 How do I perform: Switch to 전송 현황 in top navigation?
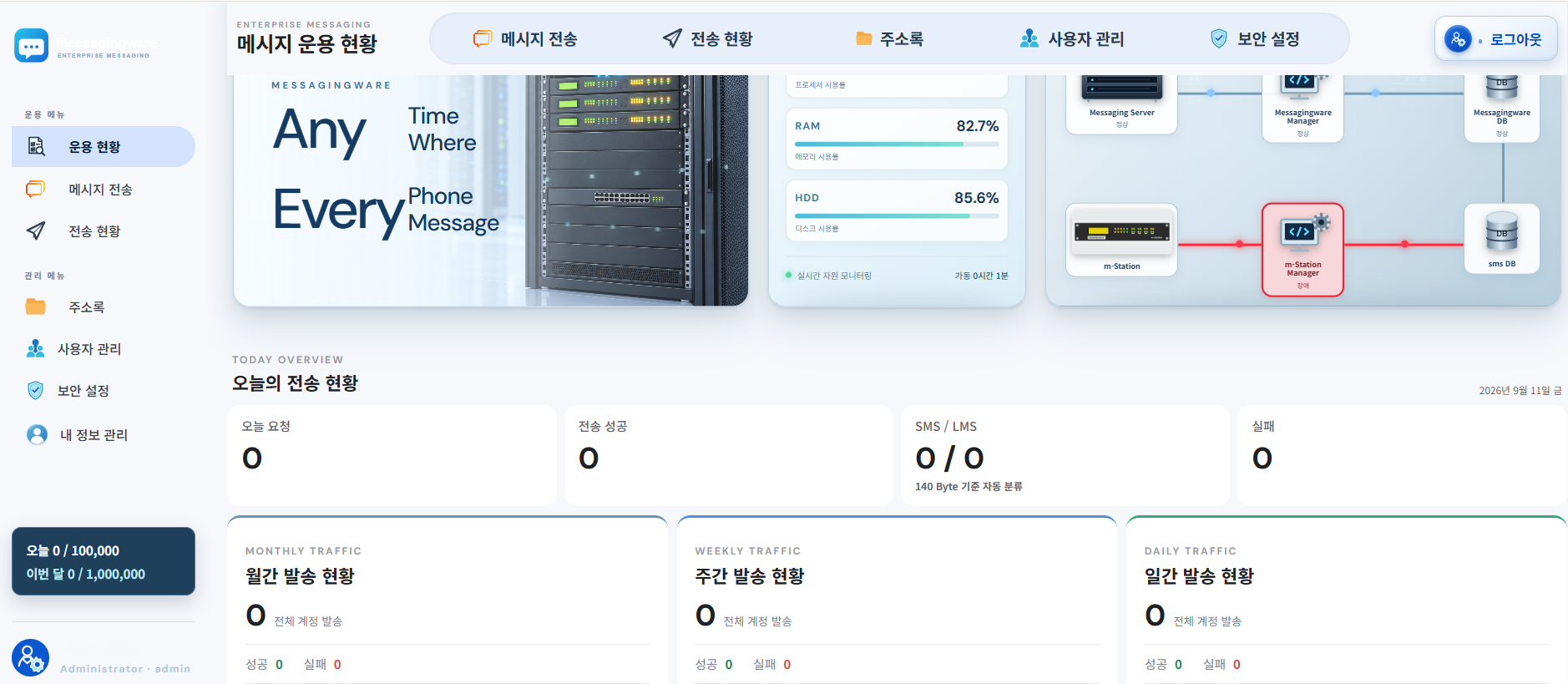point(707,39)
